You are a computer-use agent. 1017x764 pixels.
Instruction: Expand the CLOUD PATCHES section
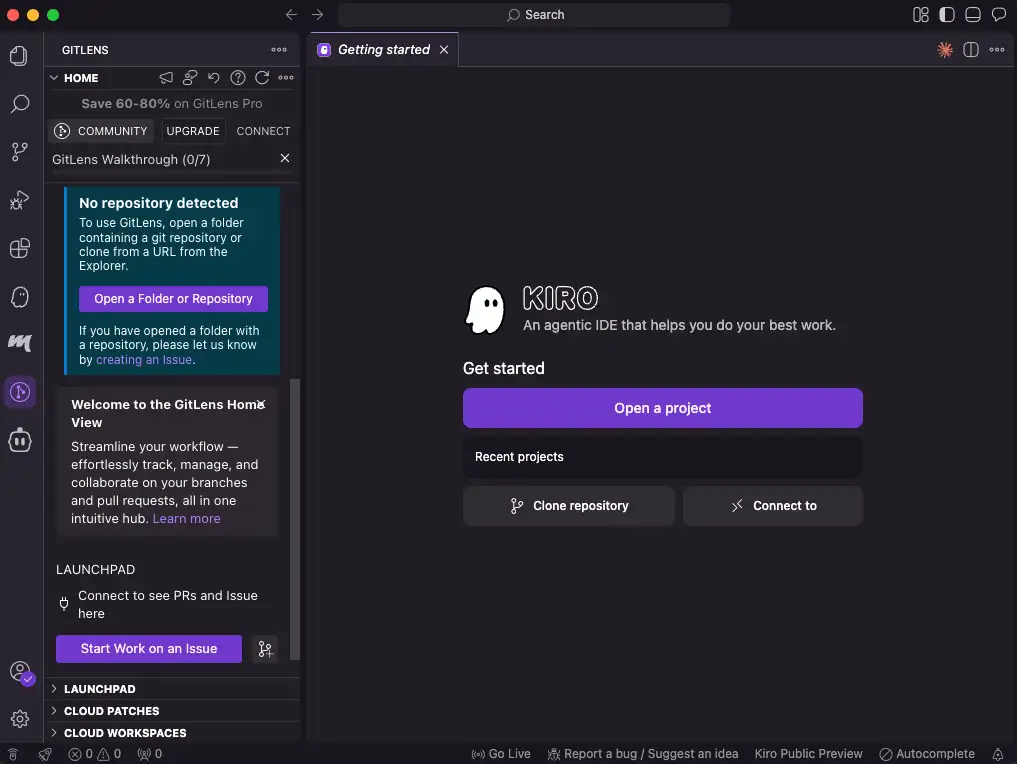click(172, 711)
